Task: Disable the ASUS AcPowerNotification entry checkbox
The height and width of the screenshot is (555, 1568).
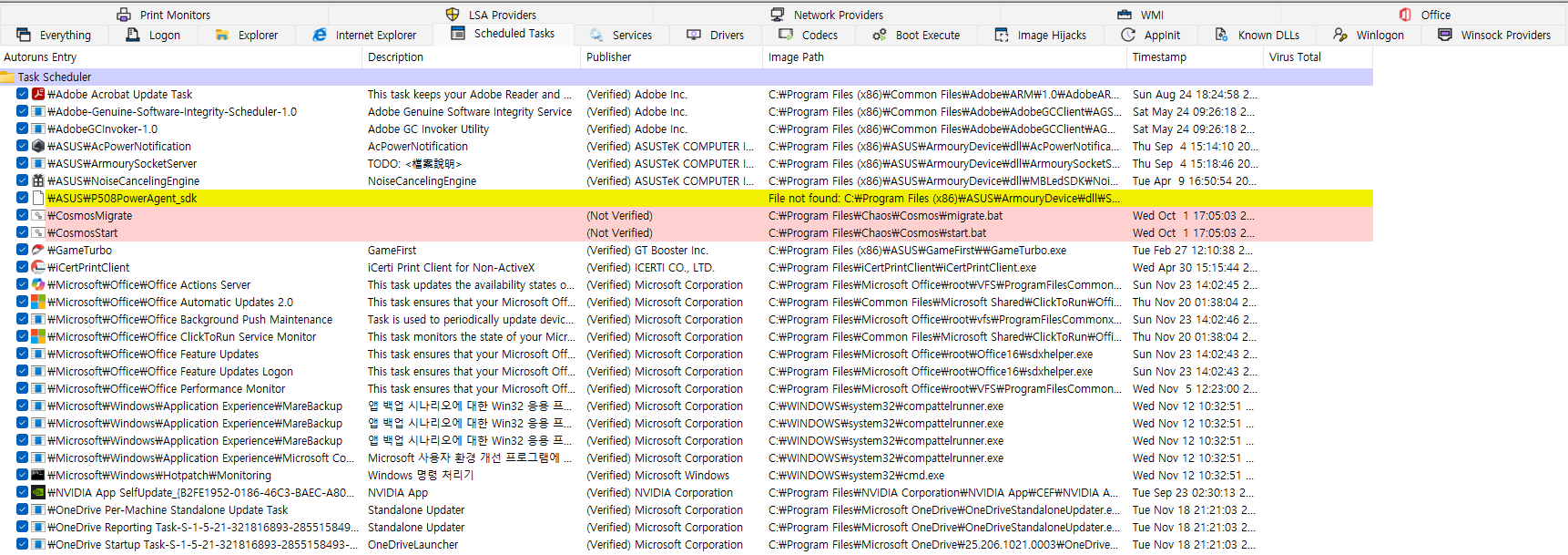Action: (x=22, y=146)
